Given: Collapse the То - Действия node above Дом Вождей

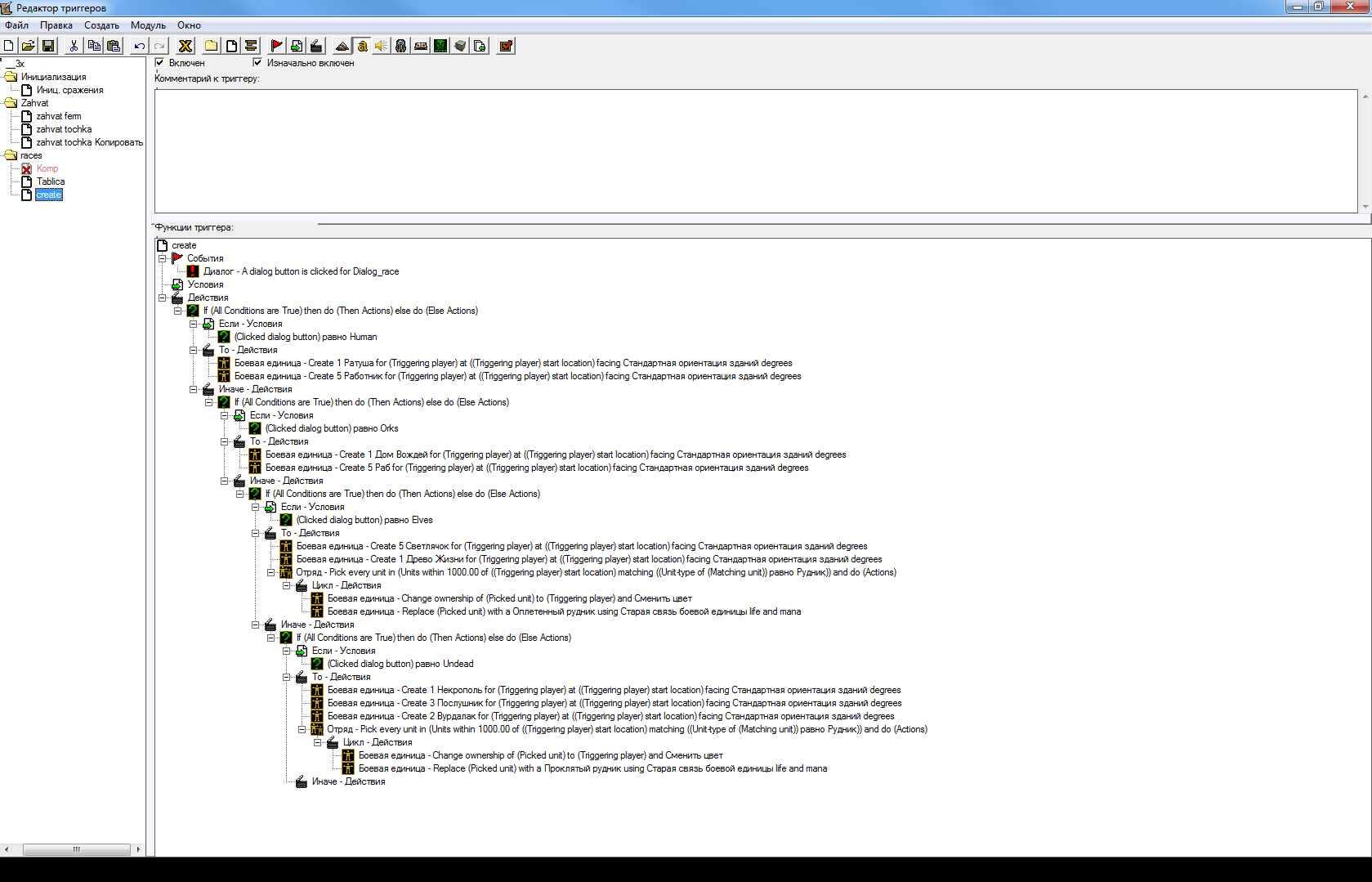Looking at the screenshot, I should click(x=225, y=441).
